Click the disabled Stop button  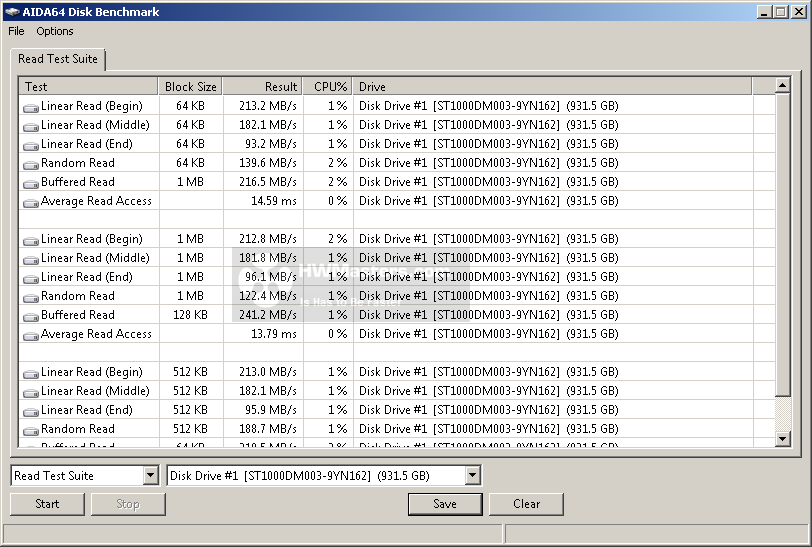pos(128,504)
